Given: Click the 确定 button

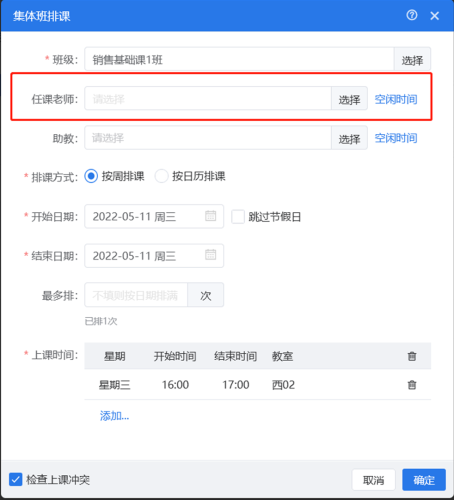Looking at the screenshot, I should [424, 480].
